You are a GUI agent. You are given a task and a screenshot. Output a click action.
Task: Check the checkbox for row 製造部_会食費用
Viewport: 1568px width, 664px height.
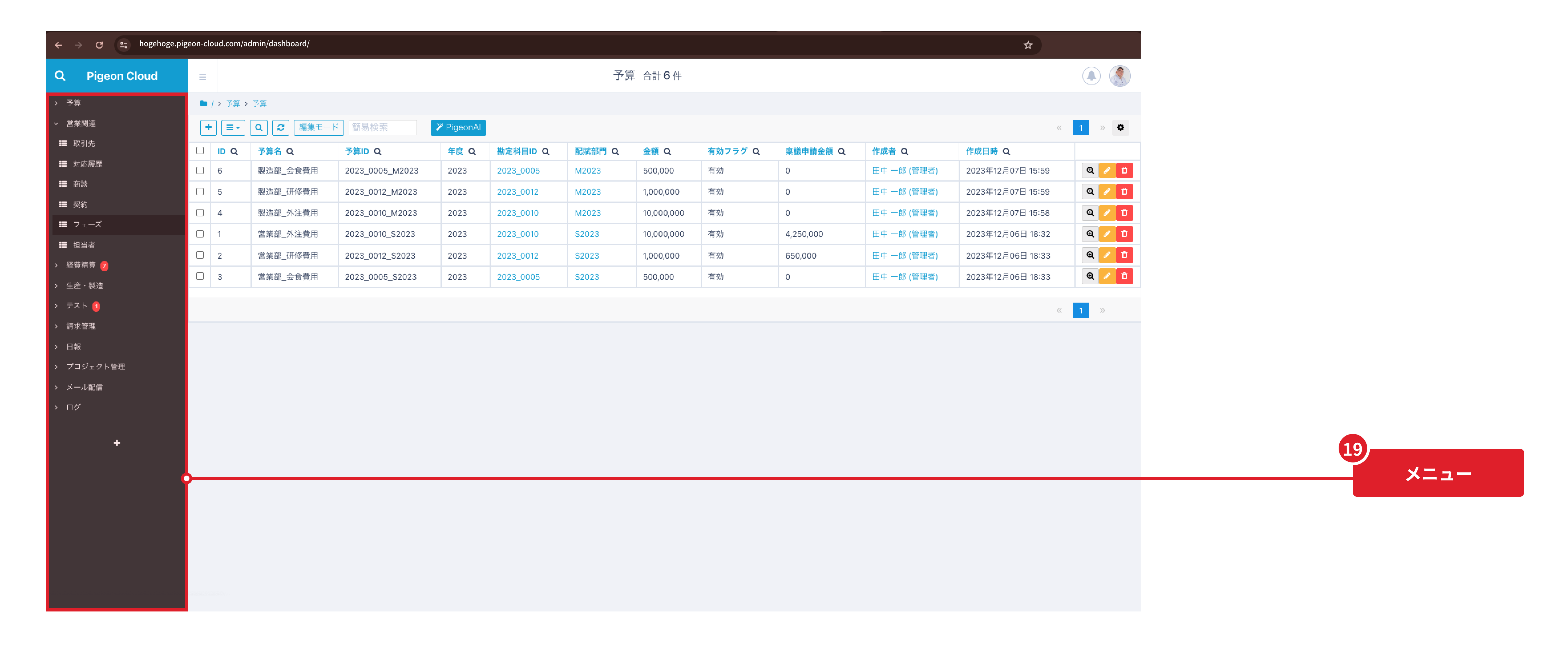point(200,171)
